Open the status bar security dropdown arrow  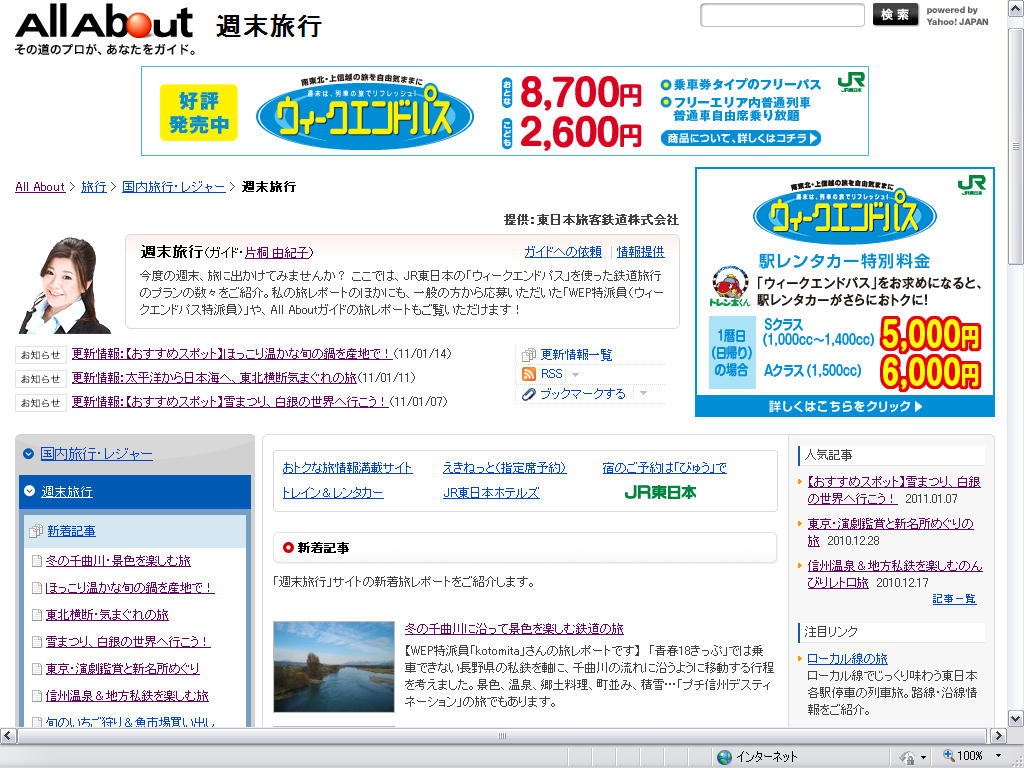(923, 757)
